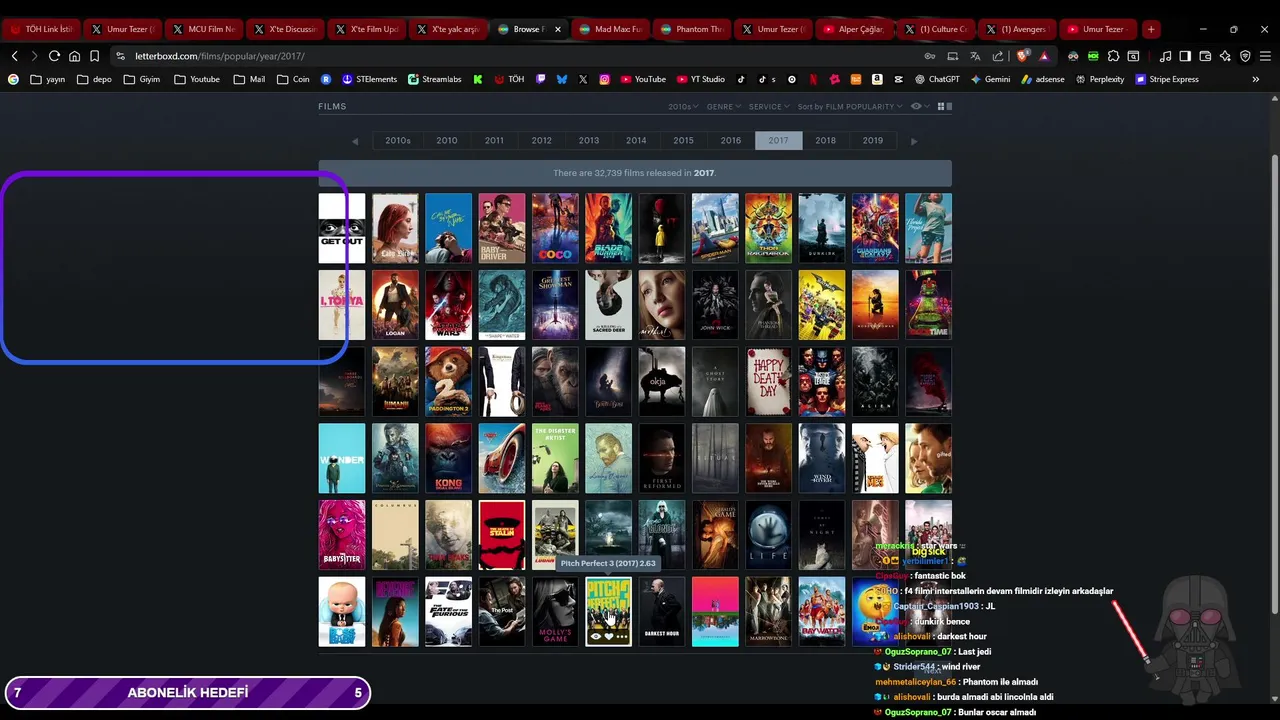This screenshot has height=720, width=1280.
Task: Open the Kong Skull Island poster
Action: coord(448,458)
